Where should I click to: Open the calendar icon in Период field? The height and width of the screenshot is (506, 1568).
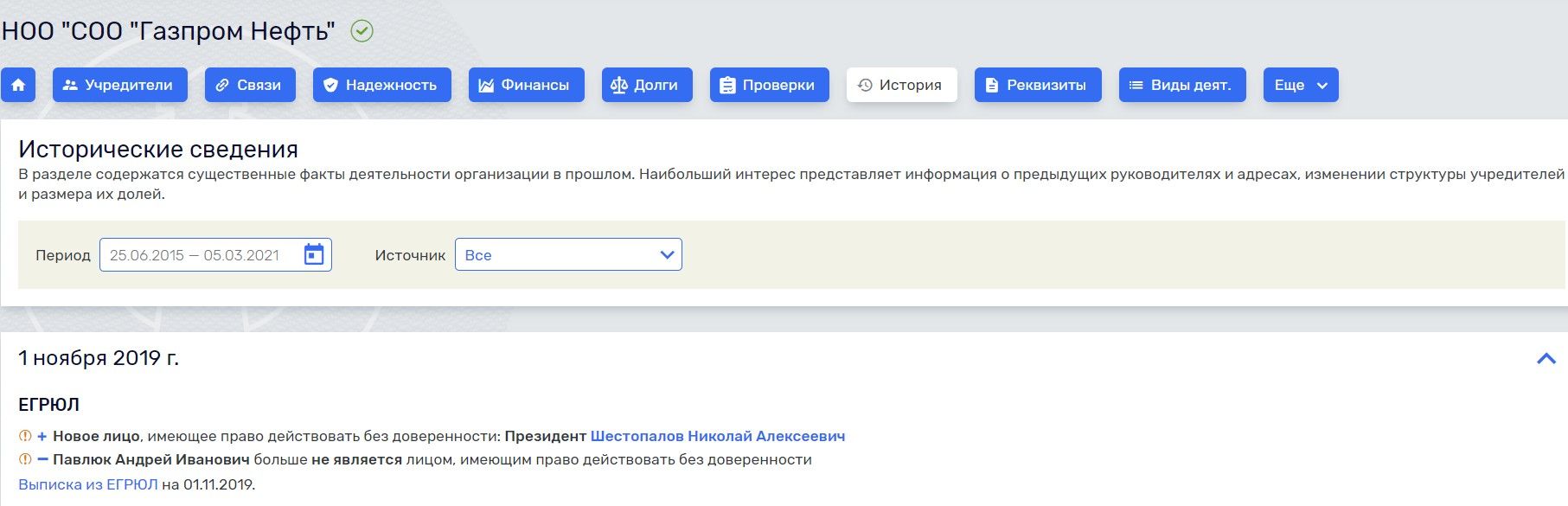(x=314, y=254)
